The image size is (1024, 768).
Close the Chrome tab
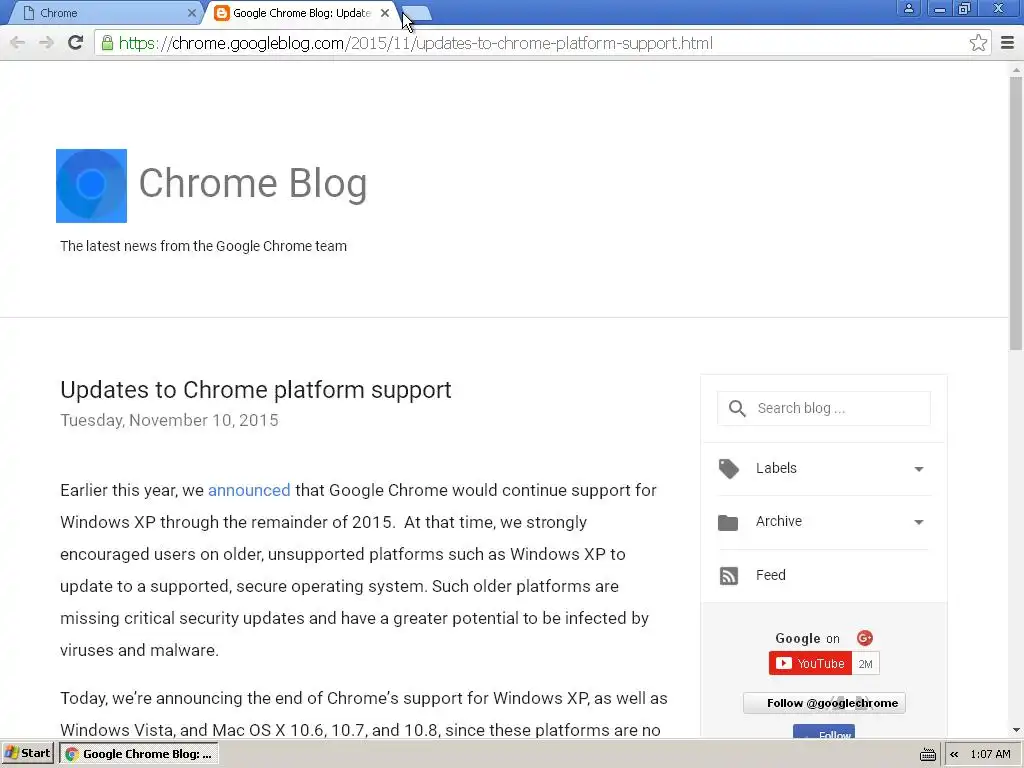pos(191,13)
